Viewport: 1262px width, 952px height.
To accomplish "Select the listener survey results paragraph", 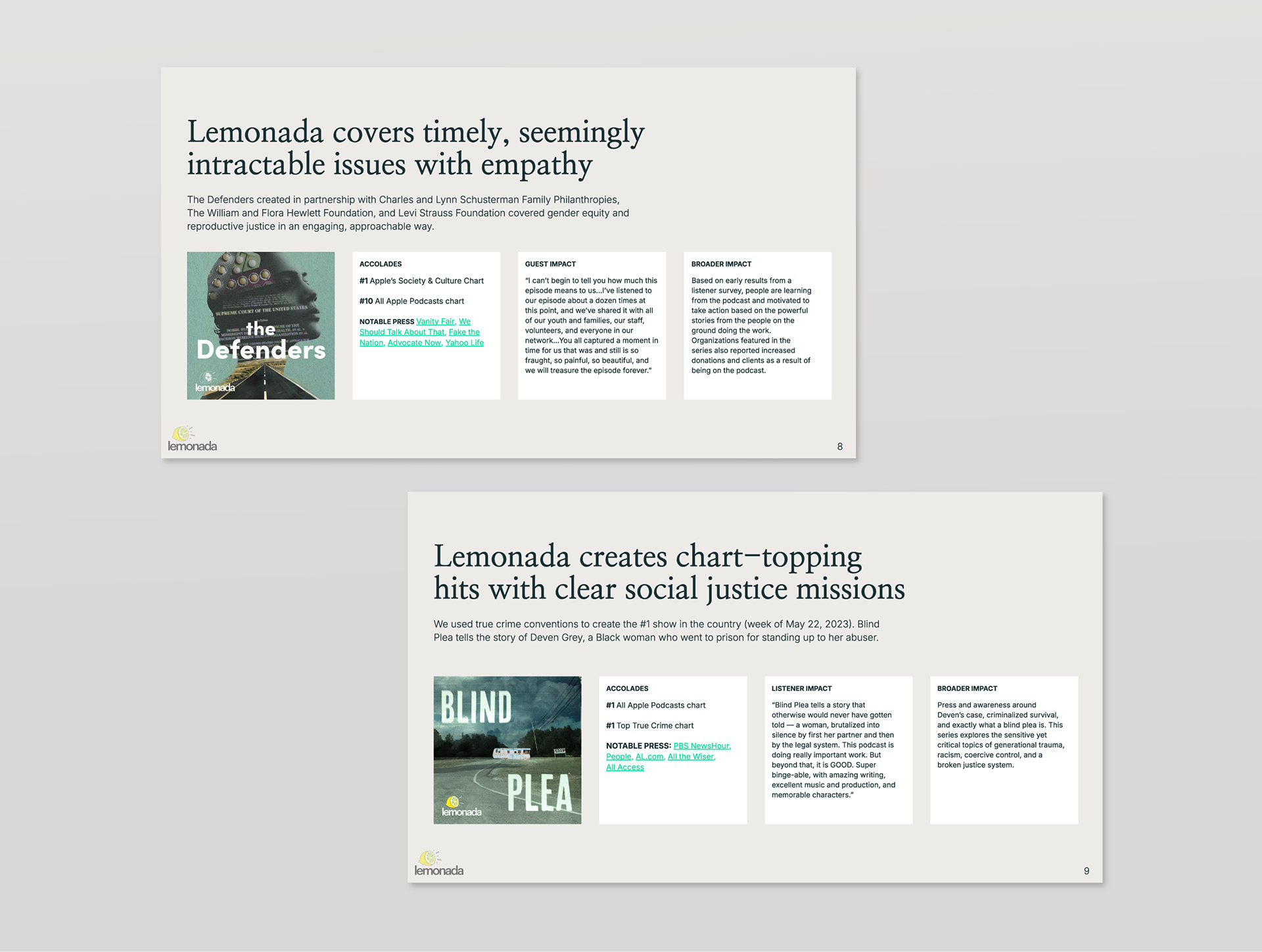I will click(751, 325).
